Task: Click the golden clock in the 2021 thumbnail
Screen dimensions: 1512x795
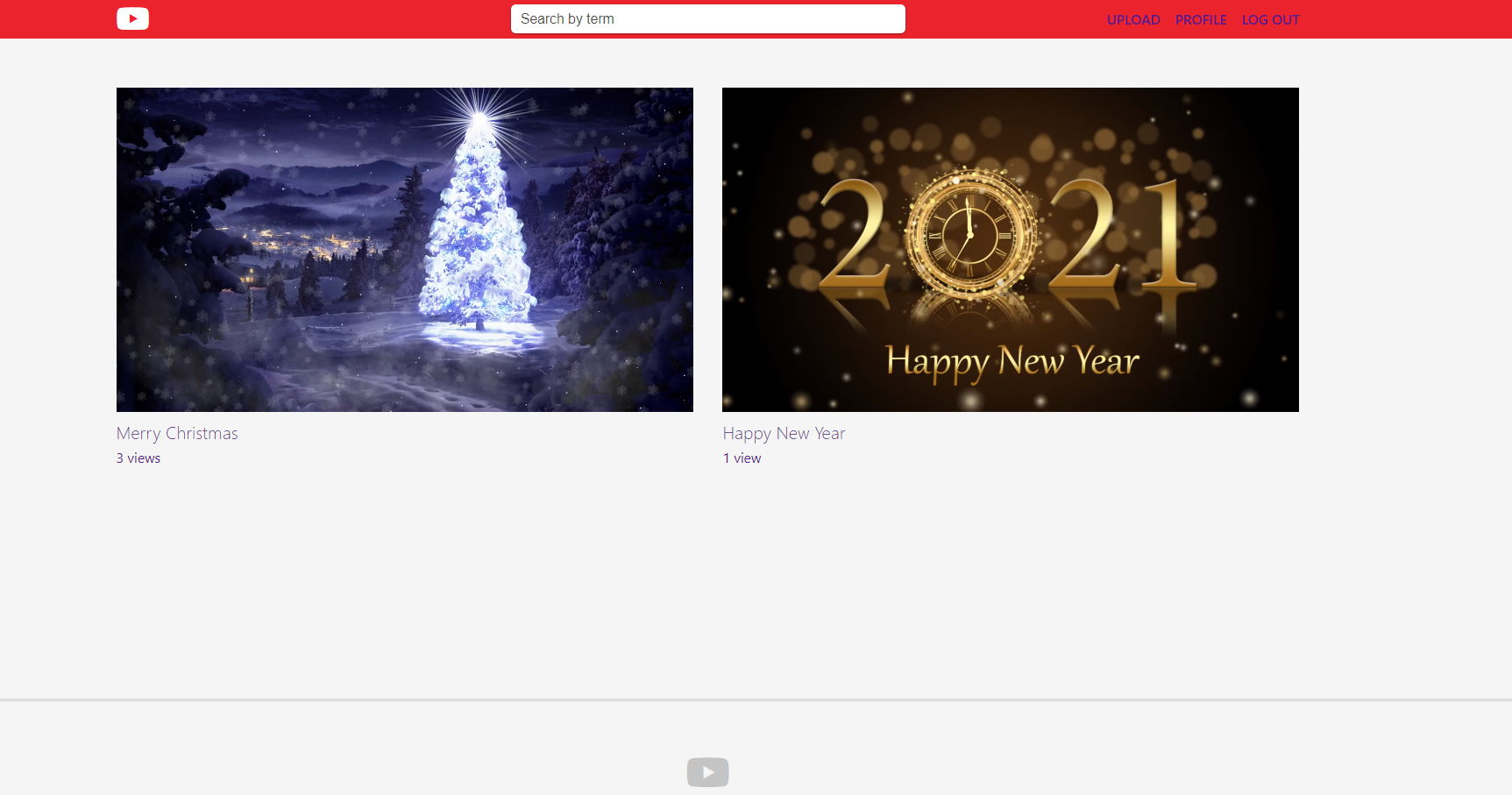Action: click(969, 232)
